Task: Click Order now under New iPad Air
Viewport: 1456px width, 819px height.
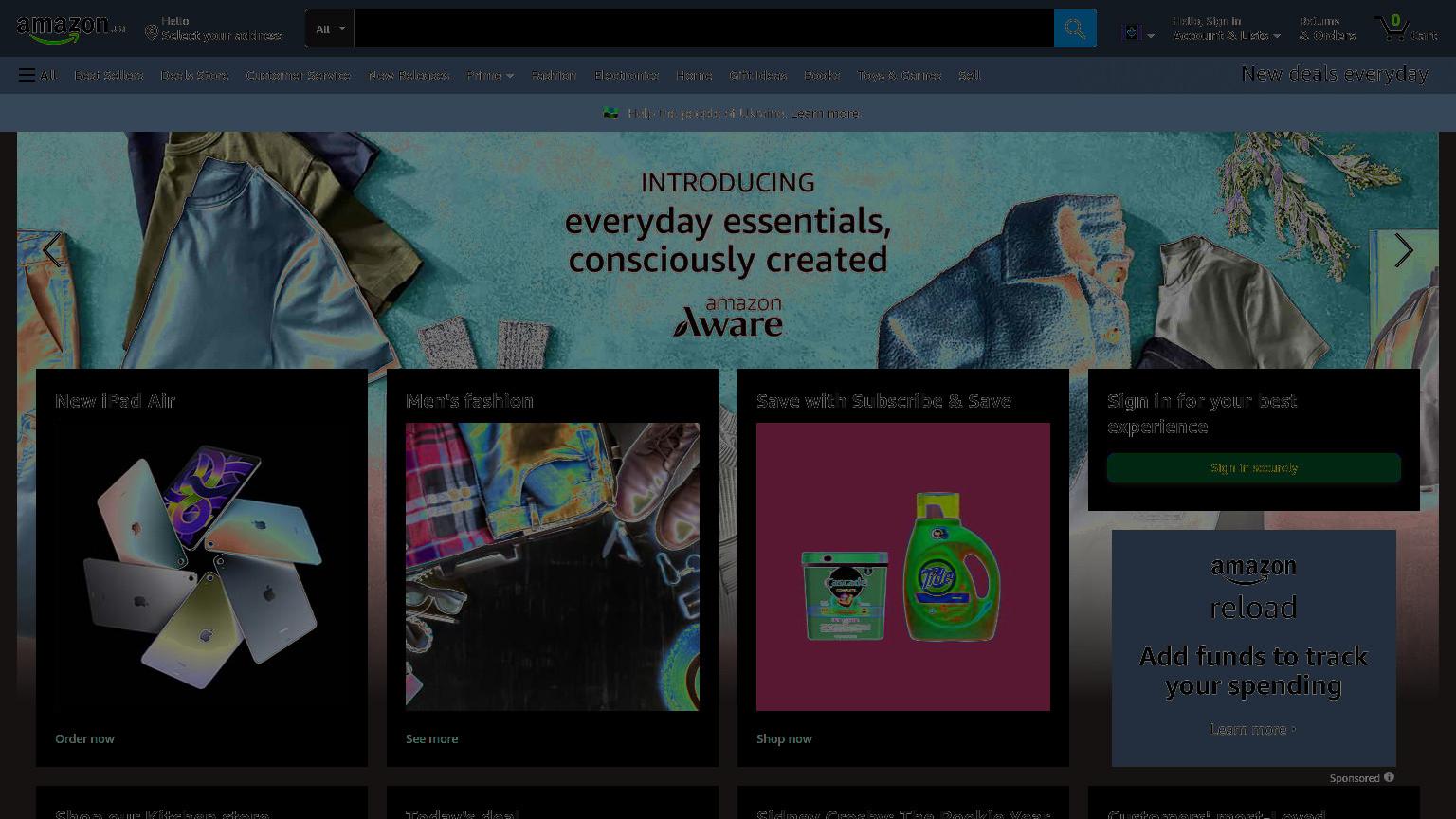Action: click(84, 738)
